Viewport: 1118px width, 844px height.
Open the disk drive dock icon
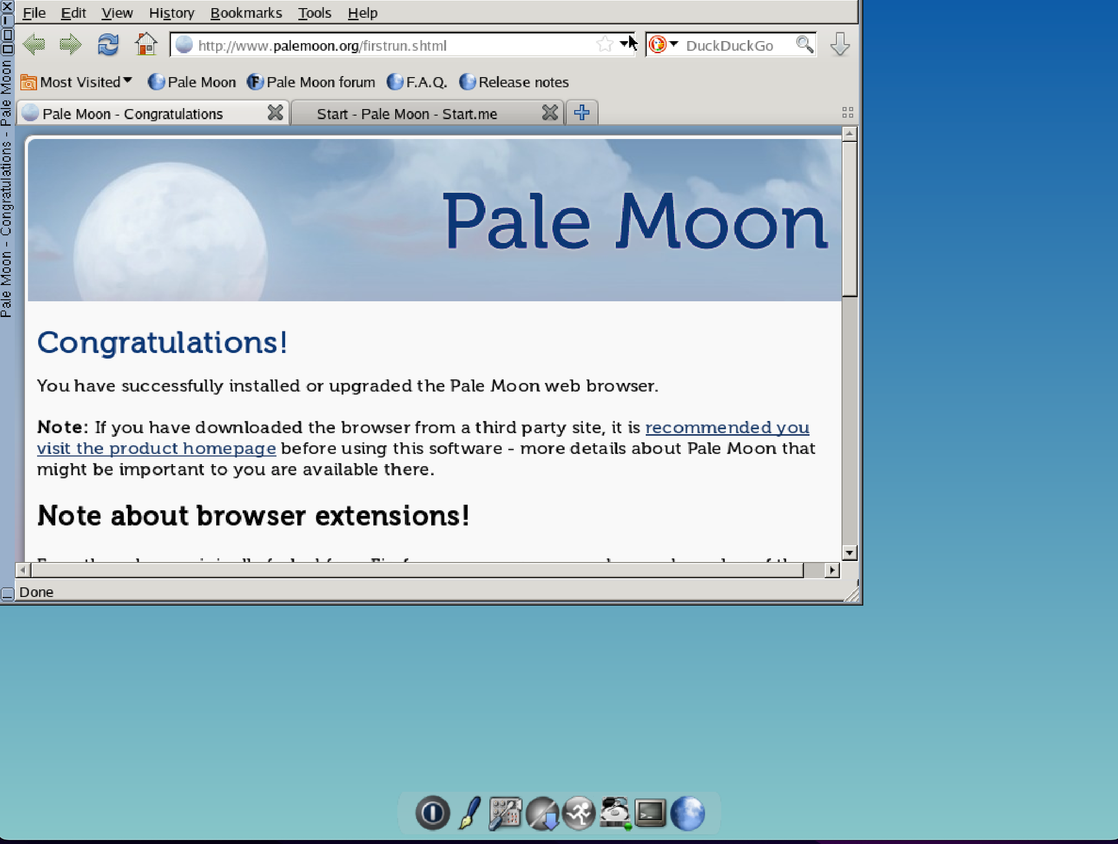pos(615,813)
